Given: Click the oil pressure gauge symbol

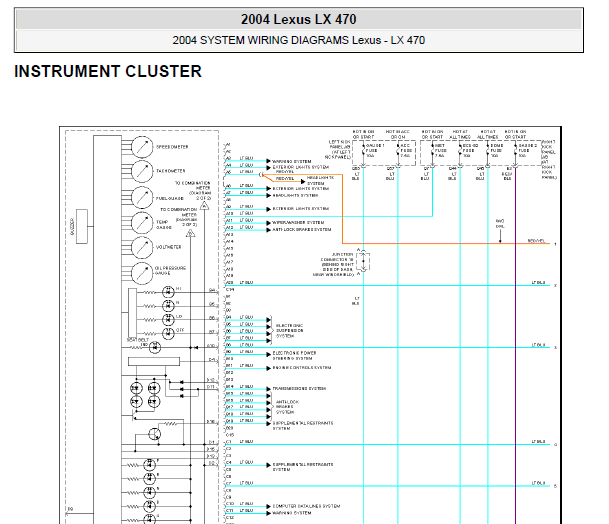Looking at the screenshot, I should pos(142,273).
